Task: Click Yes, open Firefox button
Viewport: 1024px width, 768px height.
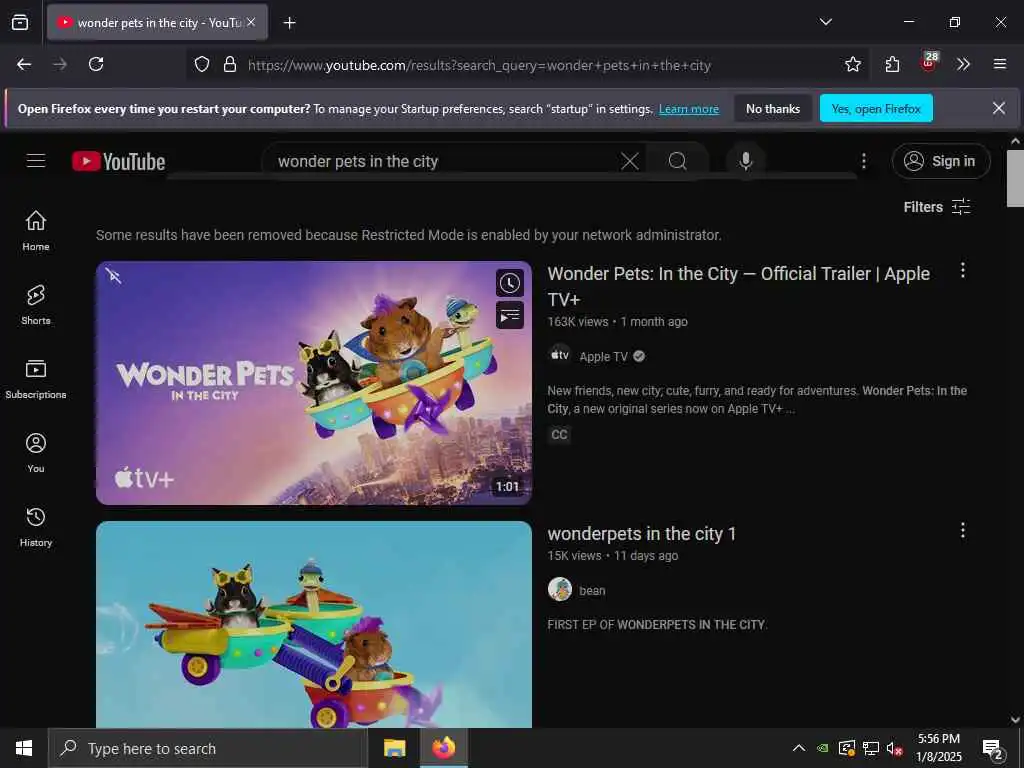Action: [876, 109]
